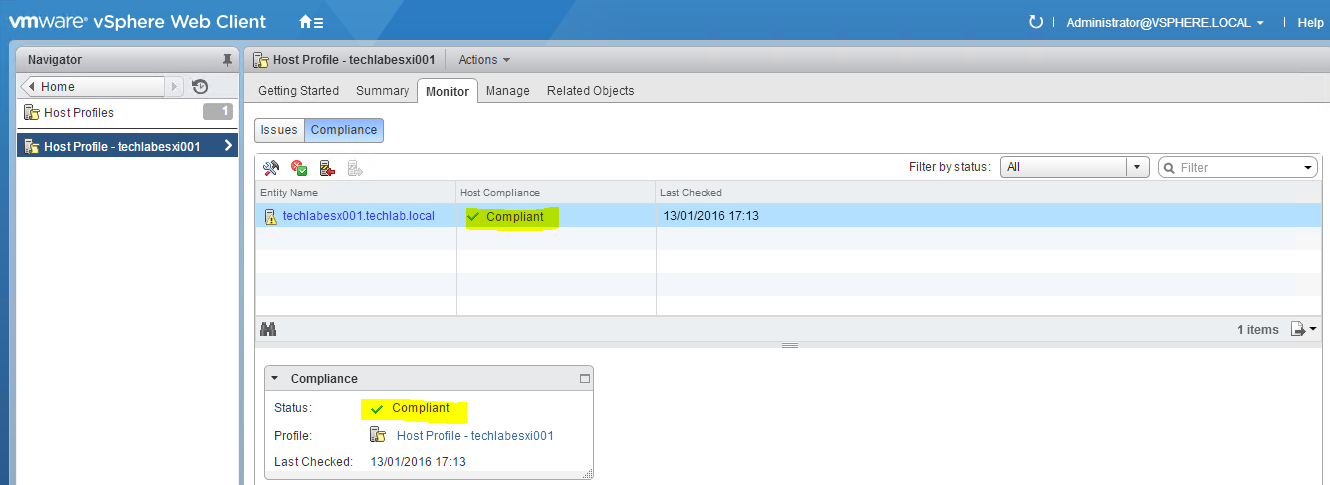Switch to the Summary tab
This screenshot has height=485, width=1330.
382,90
